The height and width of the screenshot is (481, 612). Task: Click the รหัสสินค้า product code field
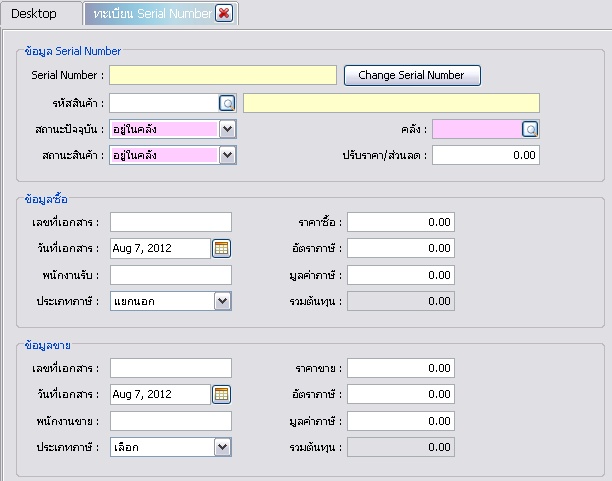164,103
